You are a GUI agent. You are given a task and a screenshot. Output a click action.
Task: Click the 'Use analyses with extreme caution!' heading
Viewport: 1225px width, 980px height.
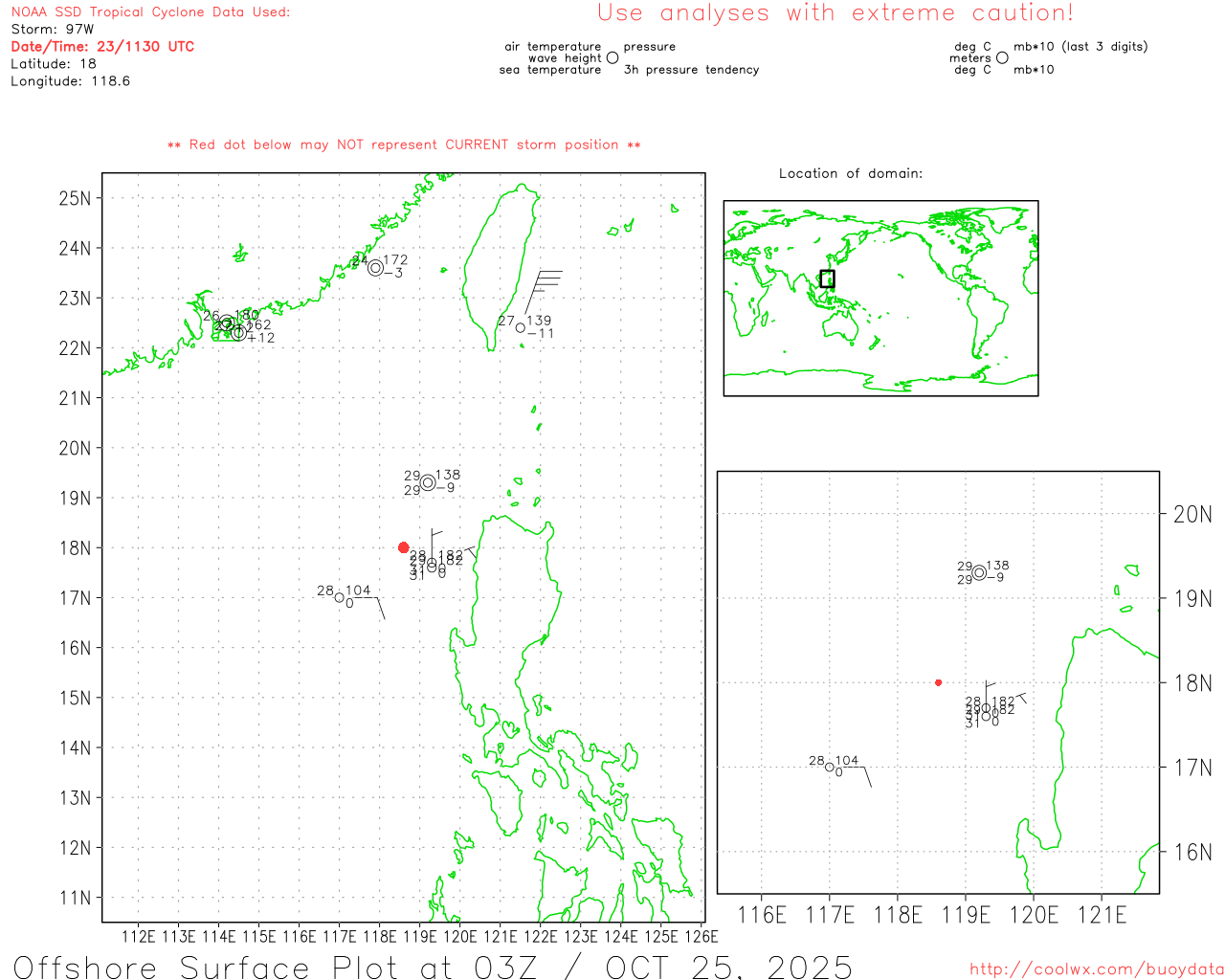click(x=835, y=13)
